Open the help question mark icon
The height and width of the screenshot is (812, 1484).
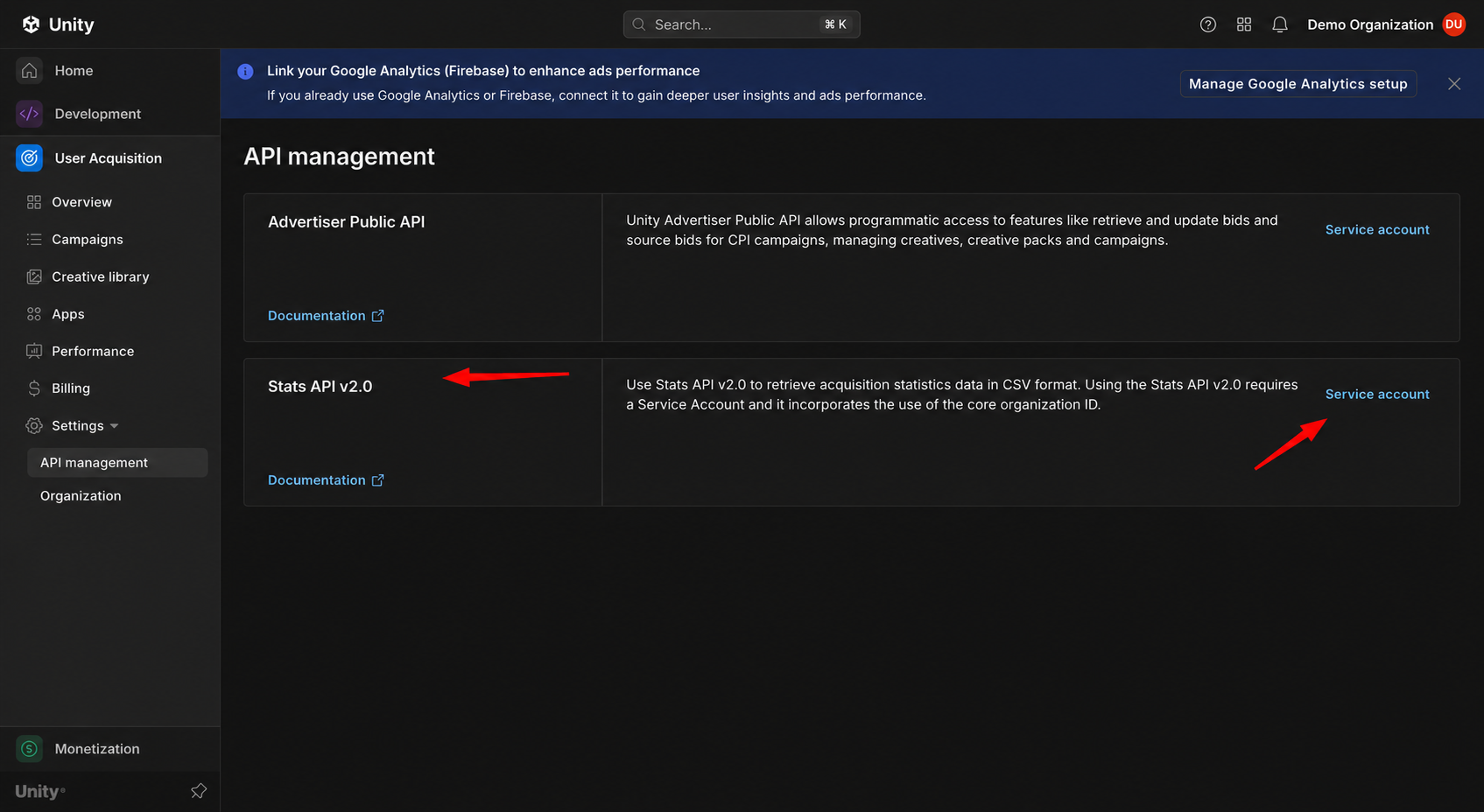pyautogui.click(x=1208, y=24)
